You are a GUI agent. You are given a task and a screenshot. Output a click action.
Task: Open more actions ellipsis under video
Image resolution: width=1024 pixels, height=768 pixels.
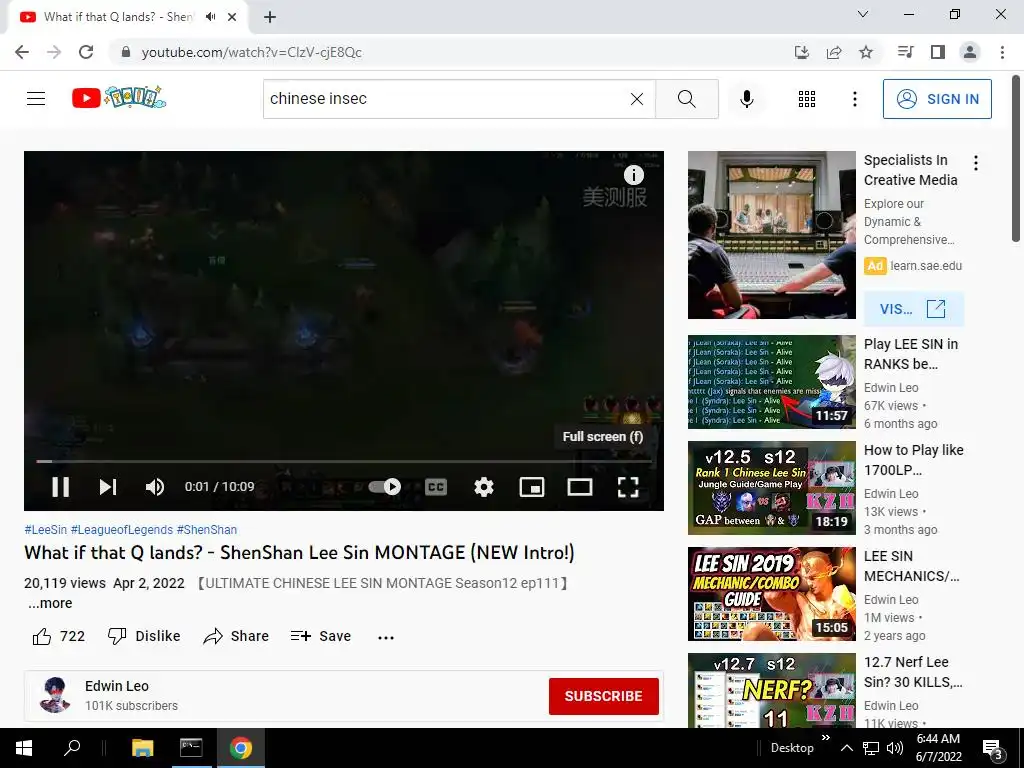pyautogui.click(x=386, y=637)
